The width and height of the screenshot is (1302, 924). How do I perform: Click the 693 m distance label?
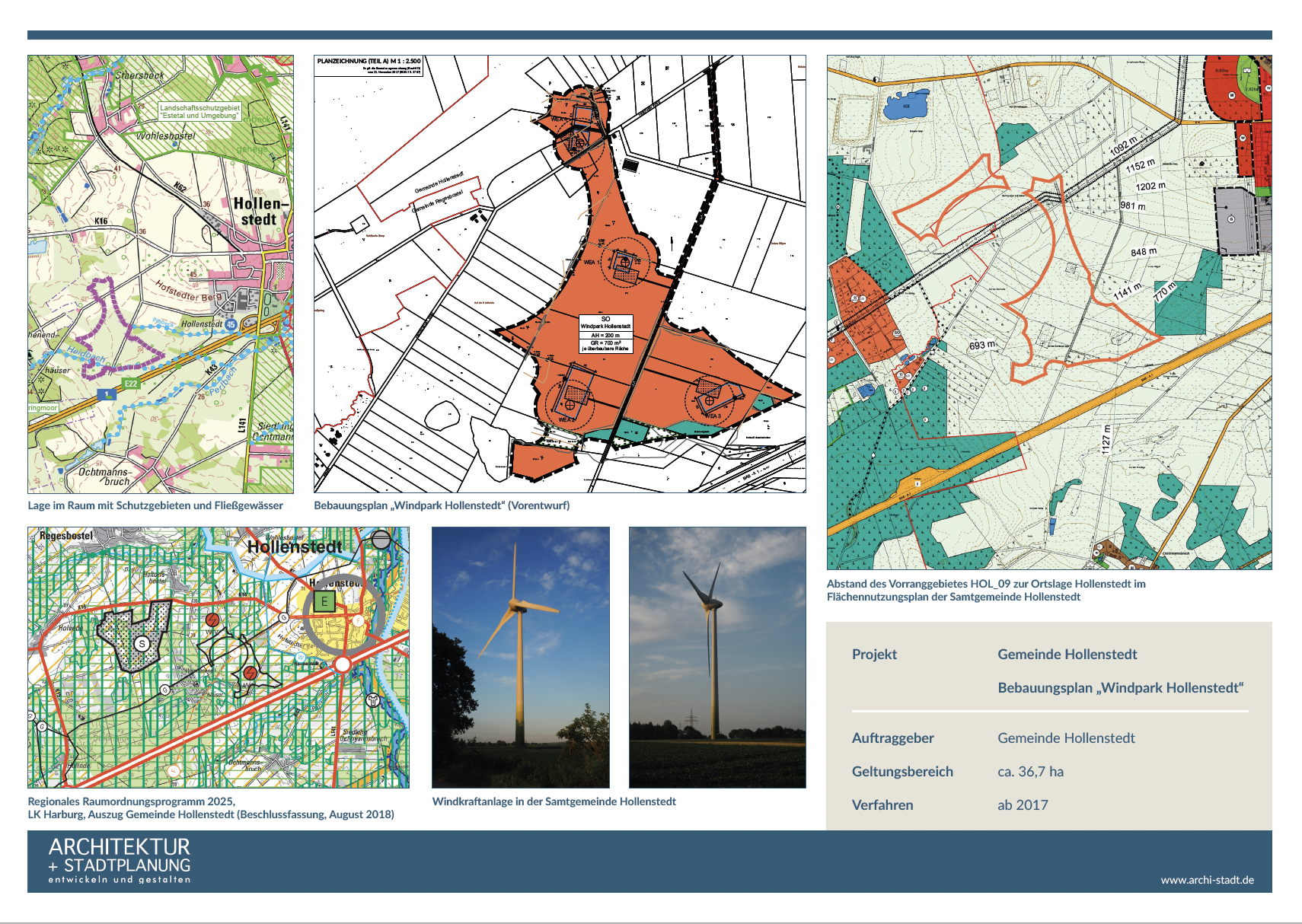(x=981, y=346)
